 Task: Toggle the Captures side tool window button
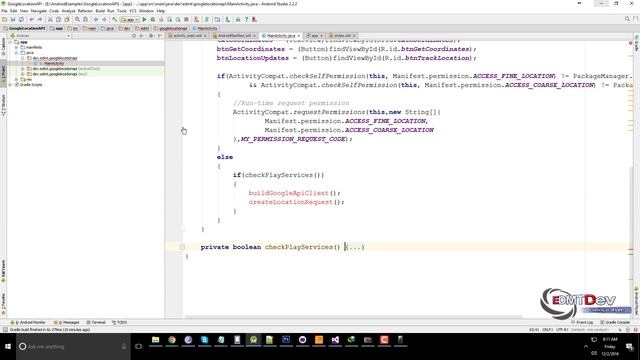coord(3,47)
